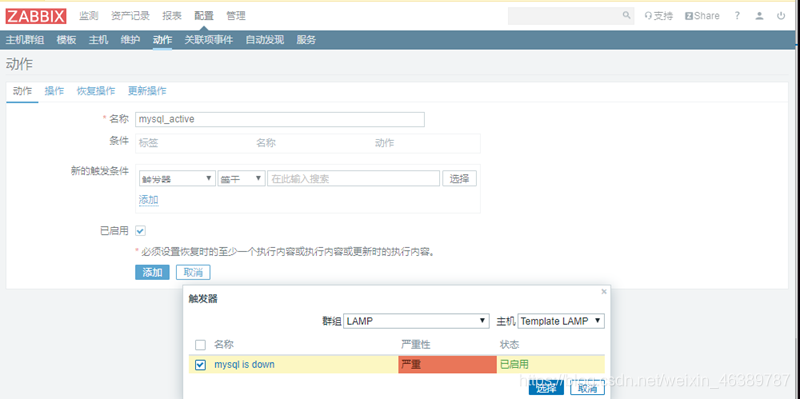Viewport: 800px width, 399px height.
Task: Go to 服务 submenu
Action: click(x=306, y=40)
